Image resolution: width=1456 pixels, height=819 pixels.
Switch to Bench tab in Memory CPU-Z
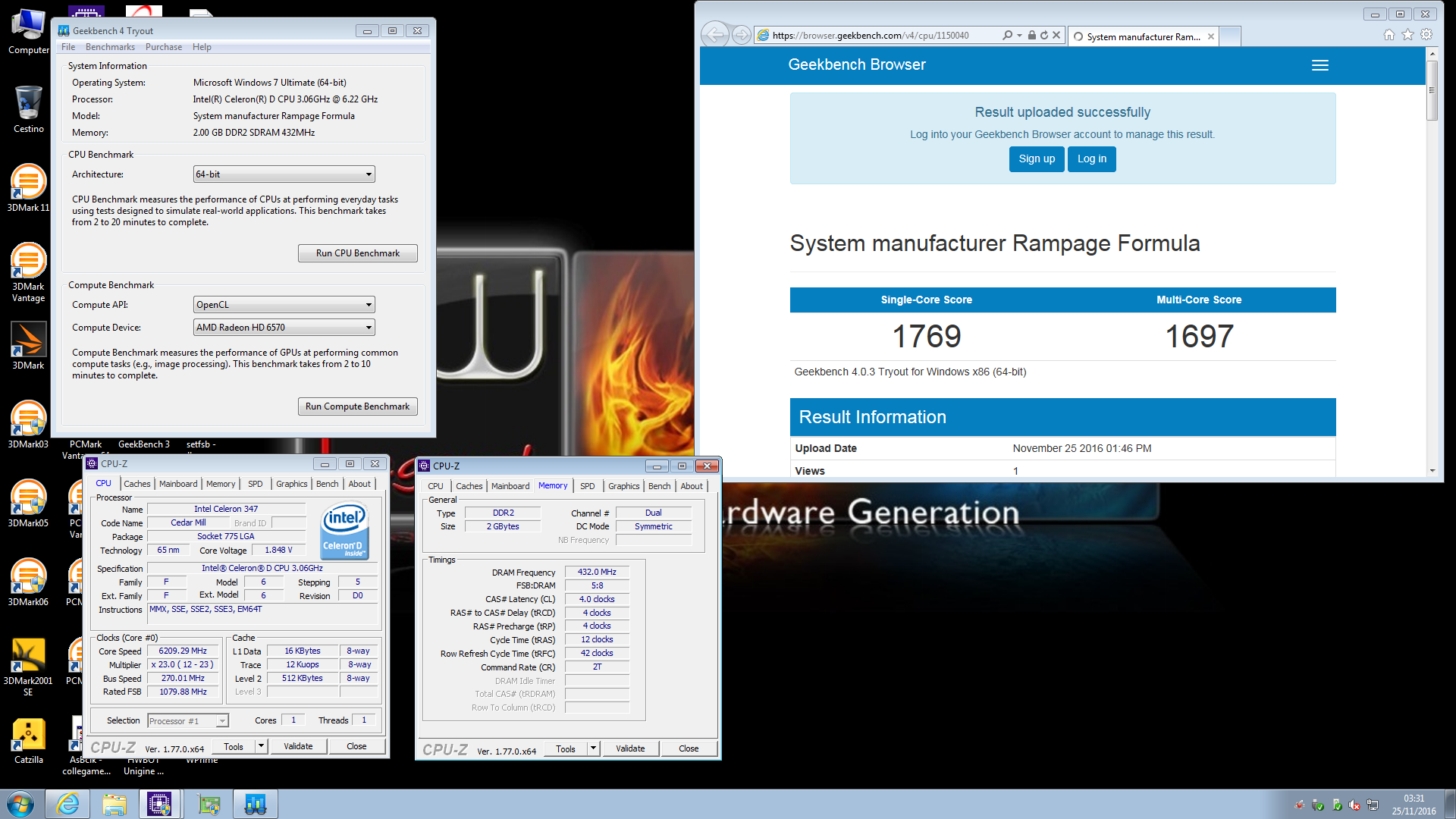coord(660,486)
